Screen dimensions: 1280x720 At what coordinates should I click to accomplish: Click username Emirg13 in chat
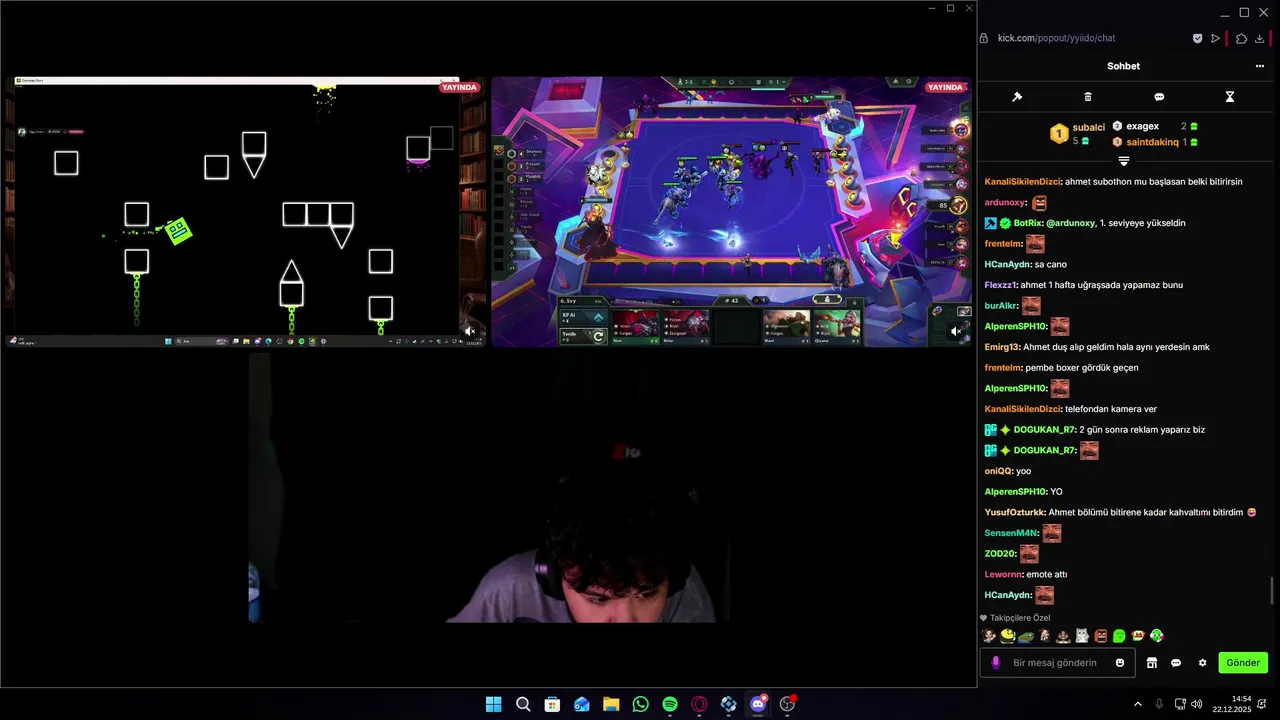[1002, 347]
